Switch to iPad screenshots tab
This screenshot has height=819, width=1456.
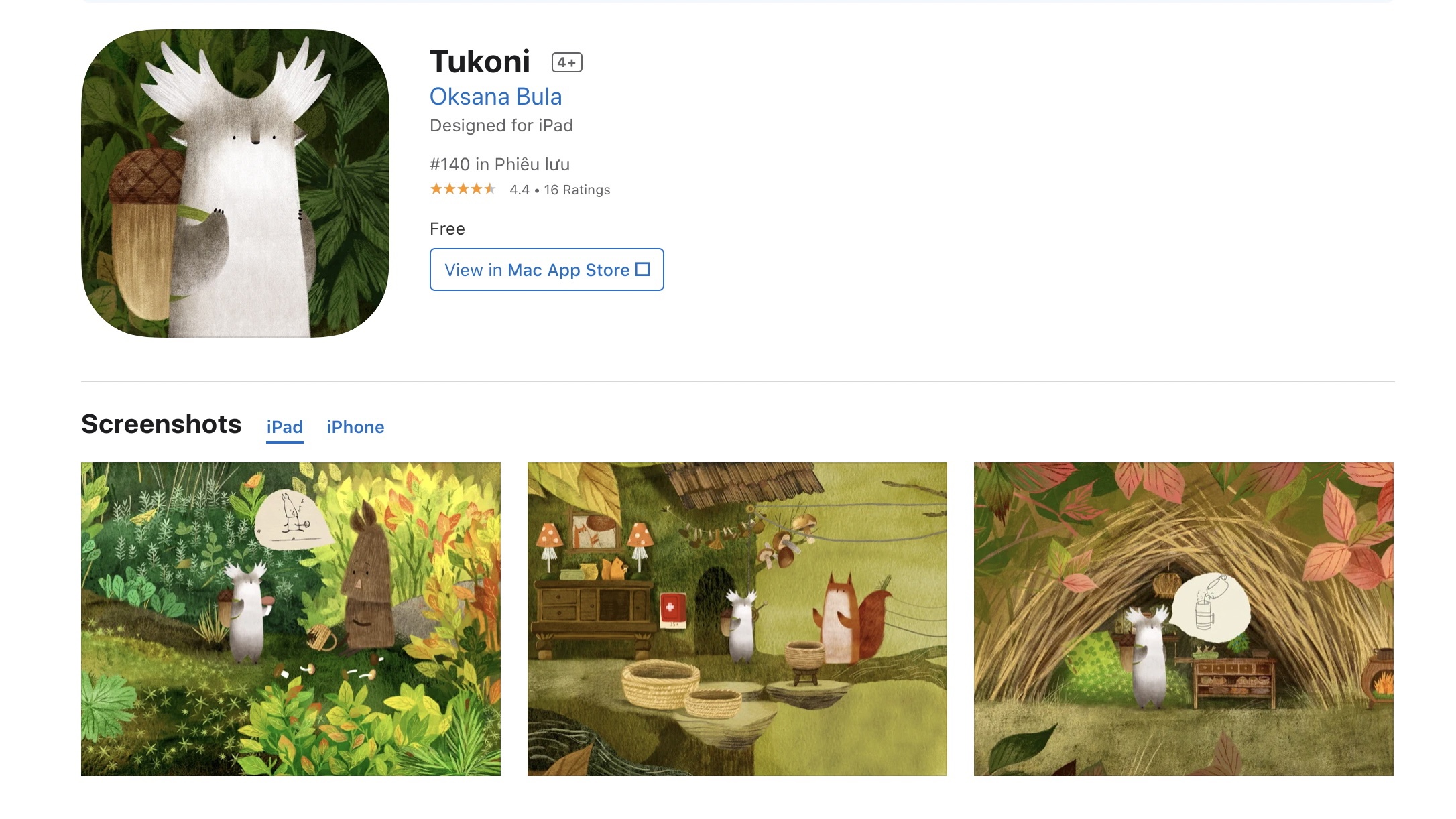click(284, 427)
